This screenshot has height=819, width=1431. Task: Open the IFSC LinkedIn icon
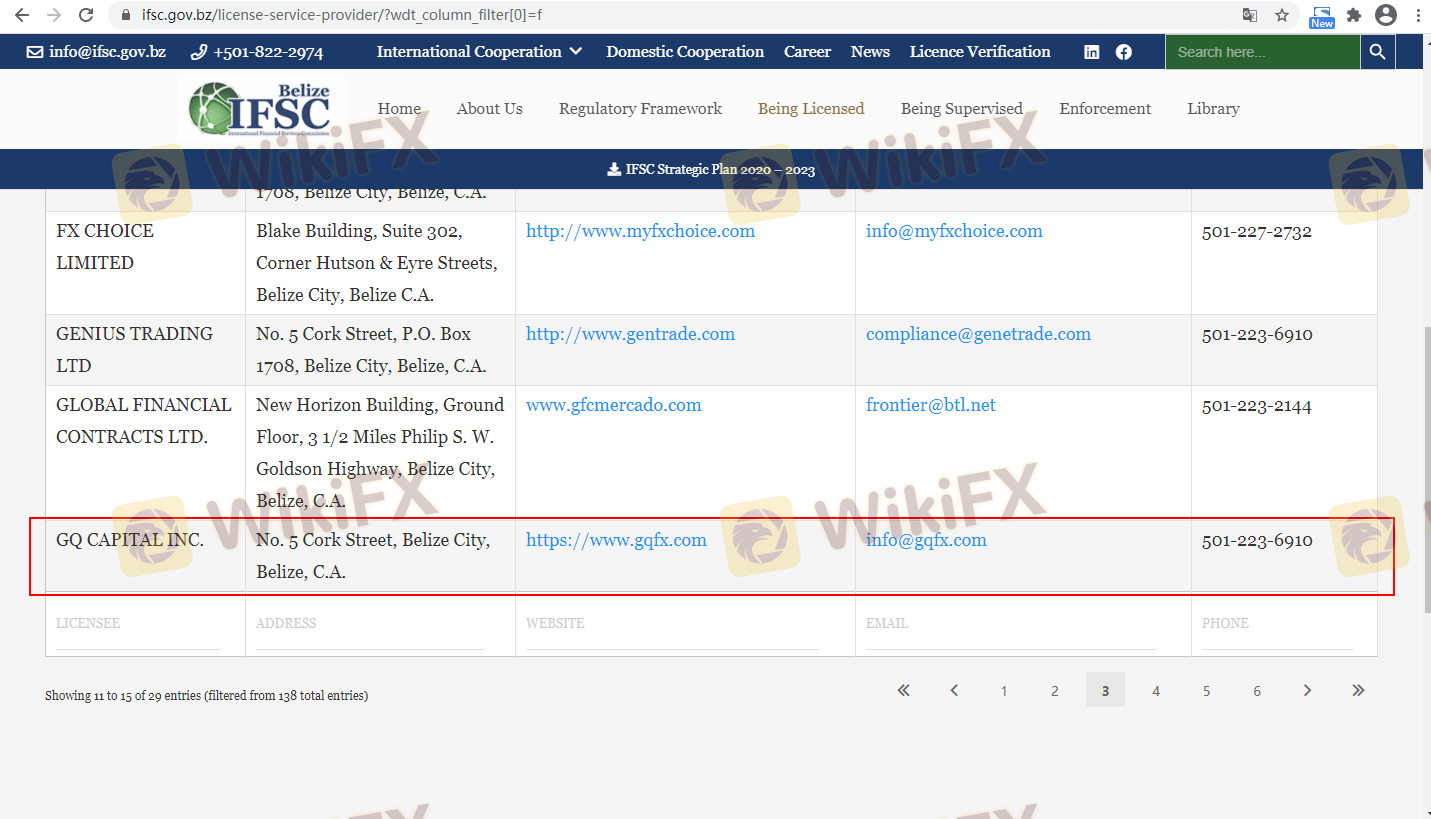tap(1092, 52)
